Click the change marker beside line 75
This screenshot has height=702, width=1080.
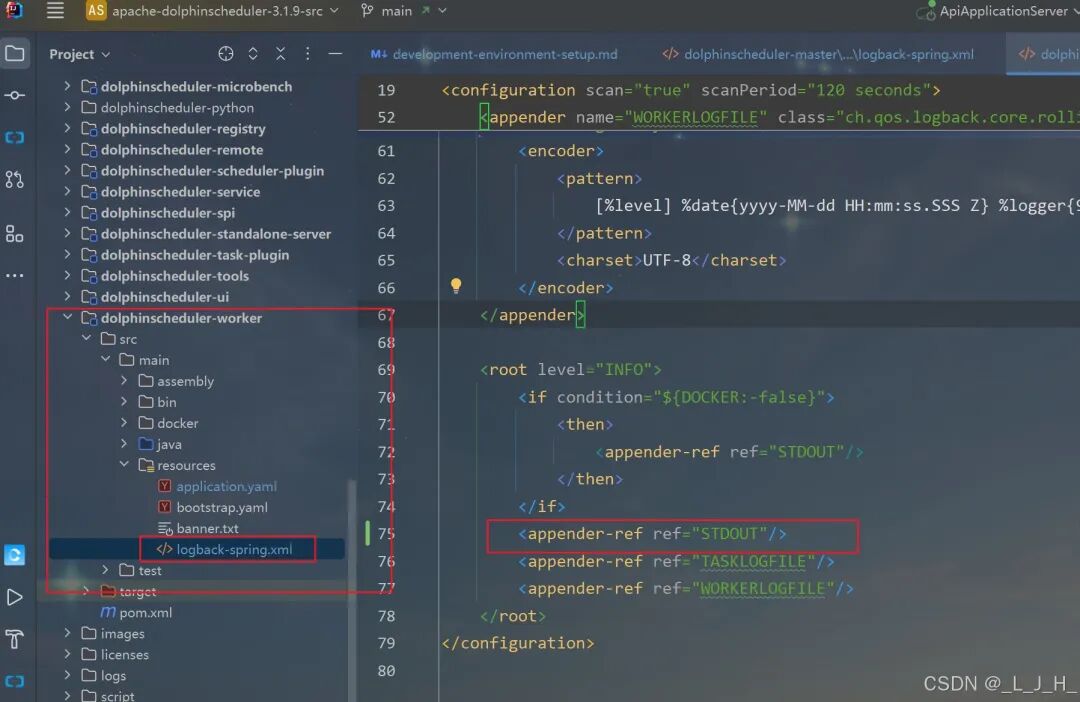coord(367,534)
